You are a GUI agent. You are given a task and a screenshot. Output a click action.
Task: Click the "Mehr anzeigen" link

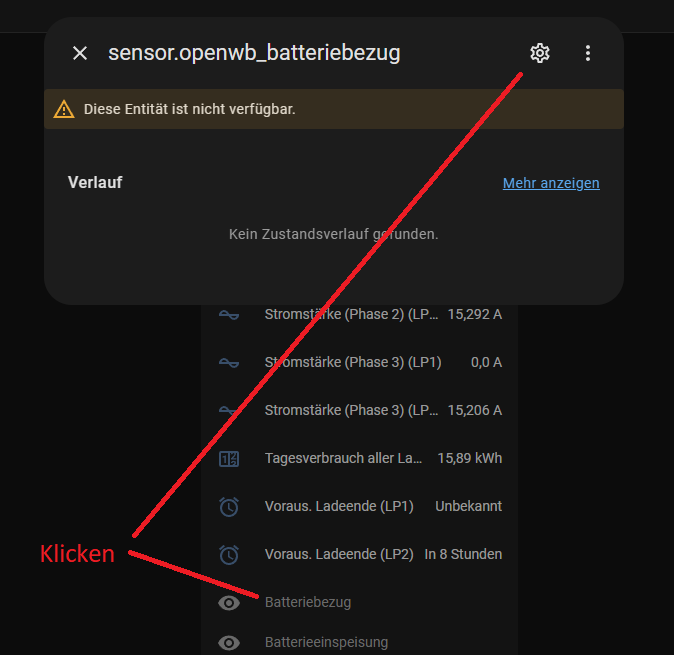551,183
